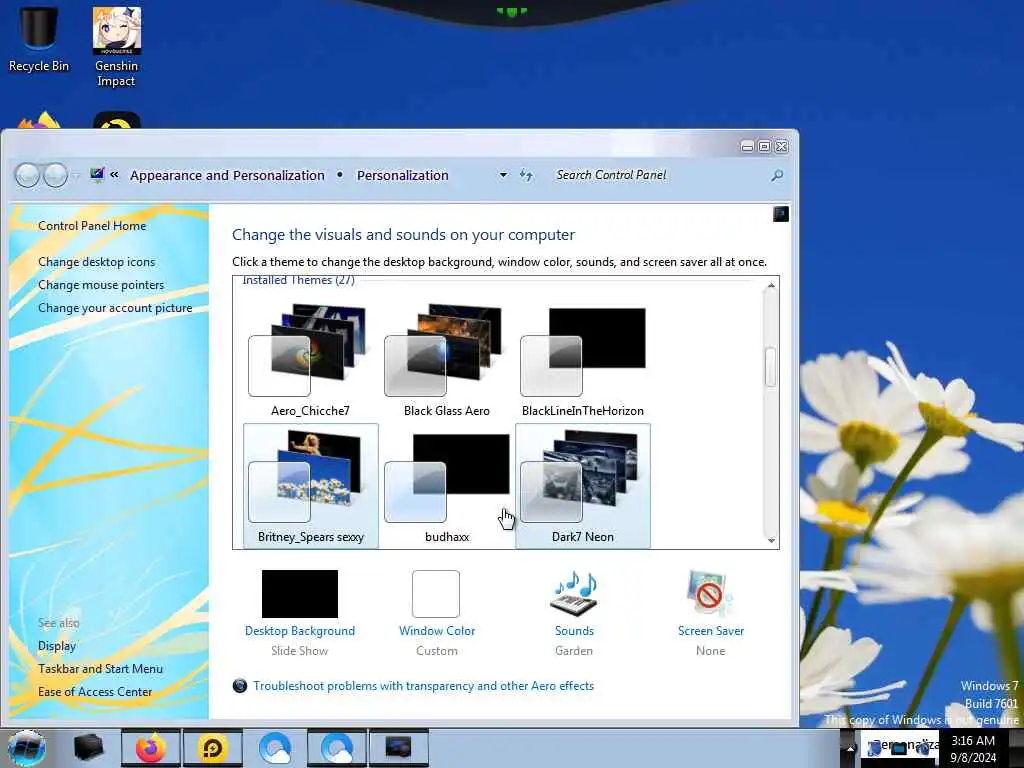Select the BlackLineInTheHorizon theme
Image resolution: width=1024 pixels, height=768 pixels.
[583, 360]
